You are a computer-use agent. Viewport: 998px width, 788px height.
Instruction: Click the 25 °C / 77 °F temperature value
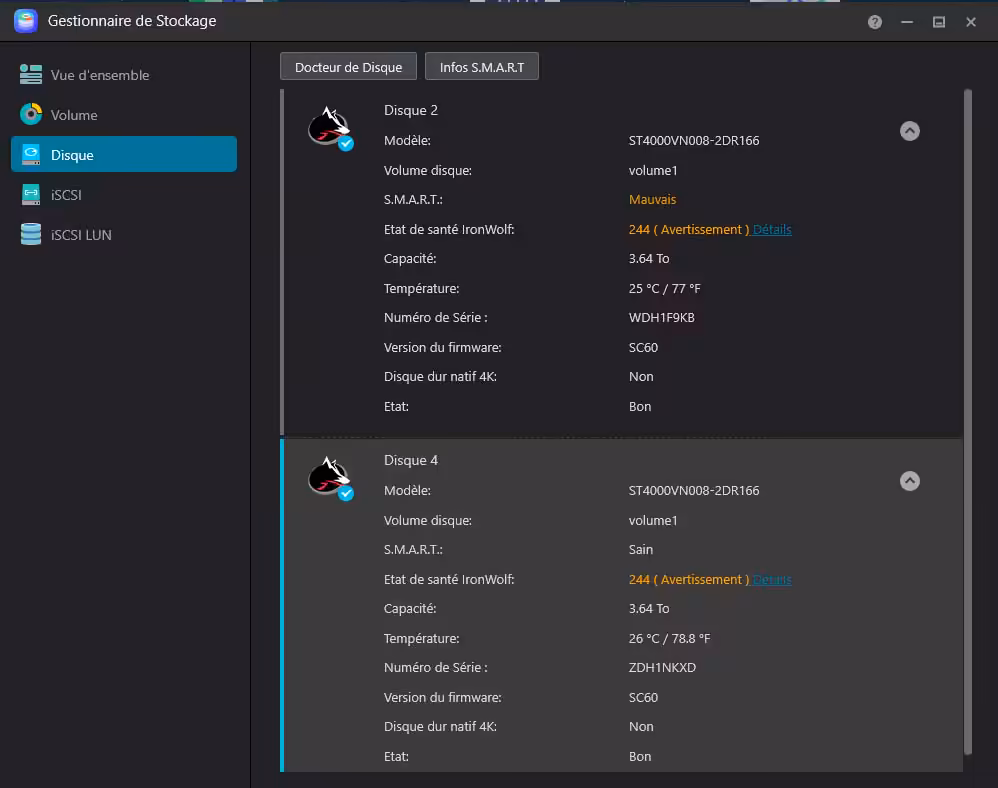click(x=664, y=288)
